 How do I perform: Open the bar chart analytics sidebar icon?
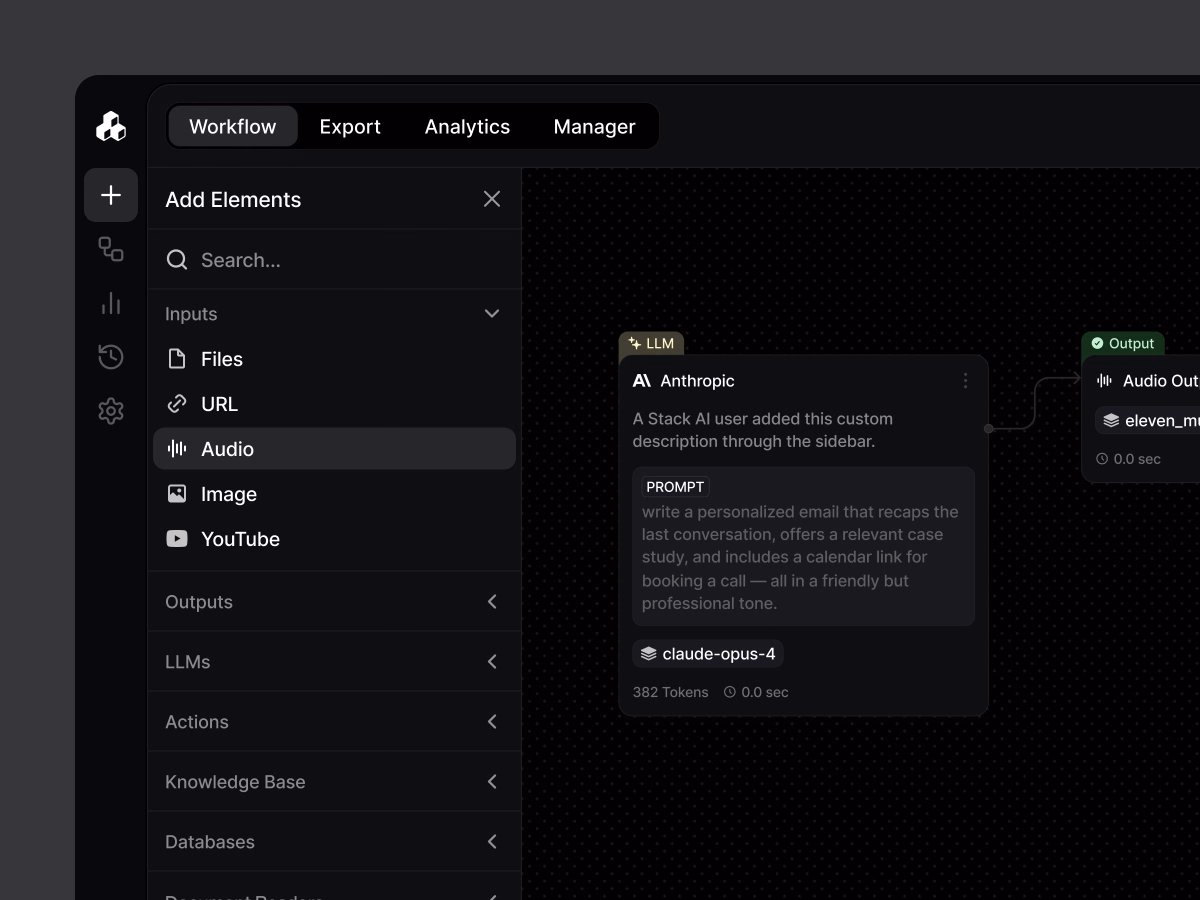[111, 303]
